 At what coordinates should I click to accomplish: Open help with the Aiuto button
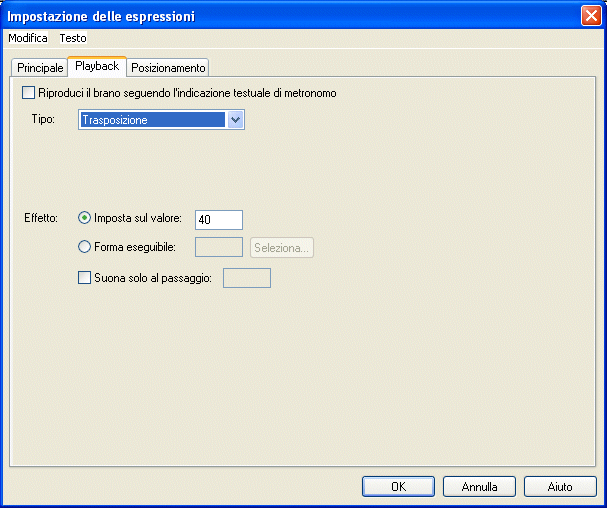(560, 487)
